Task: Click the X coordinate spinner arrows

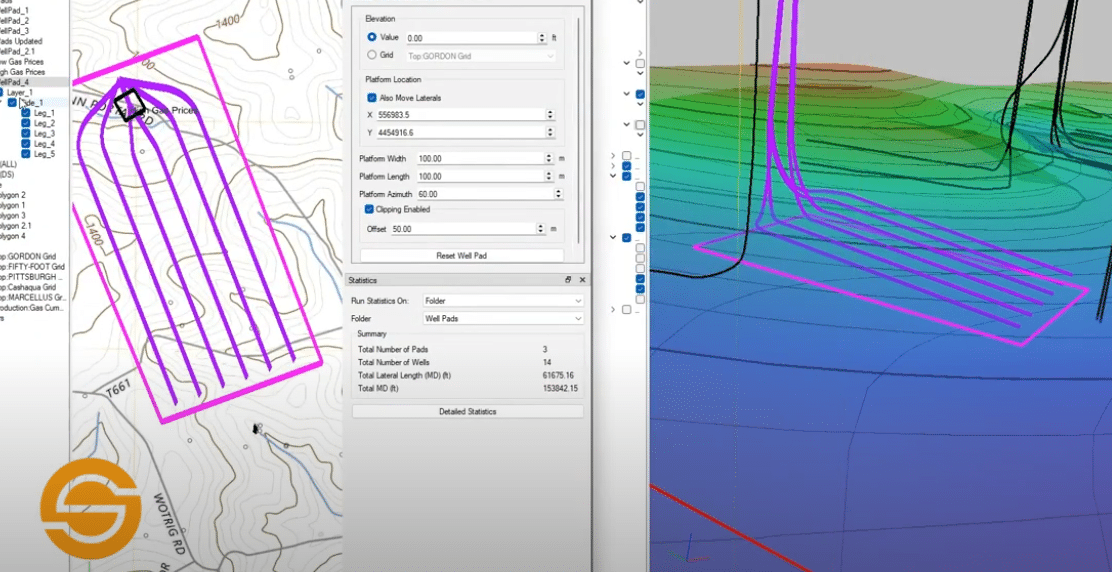Action: tap(549, 115)
